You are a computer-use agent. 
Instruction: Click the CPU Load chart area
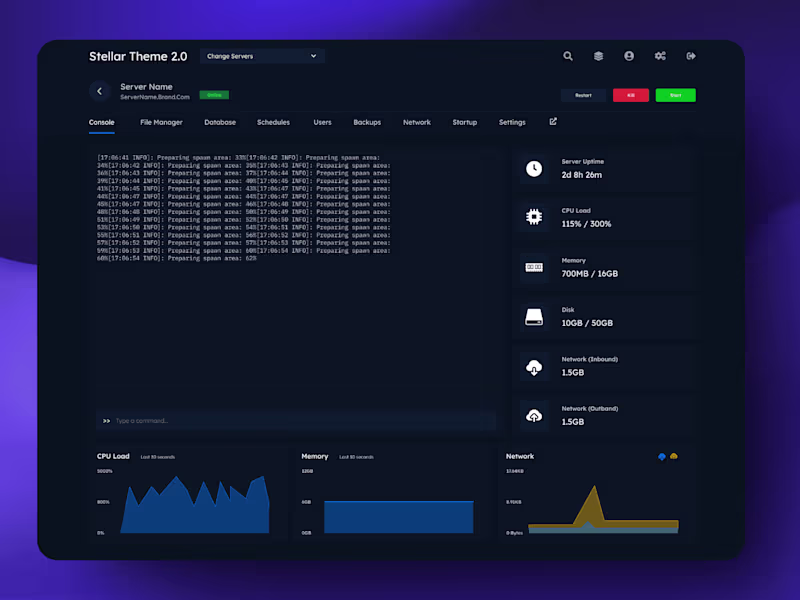195,505
